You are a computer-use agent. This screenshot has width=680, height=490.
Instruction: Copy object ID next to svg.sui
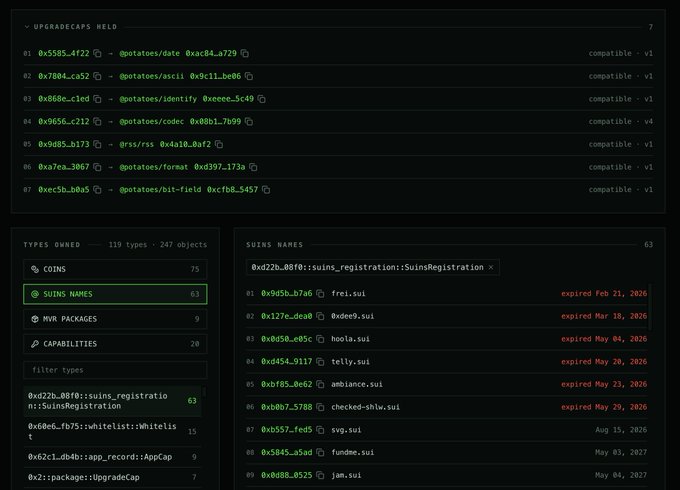coord(320,430)
